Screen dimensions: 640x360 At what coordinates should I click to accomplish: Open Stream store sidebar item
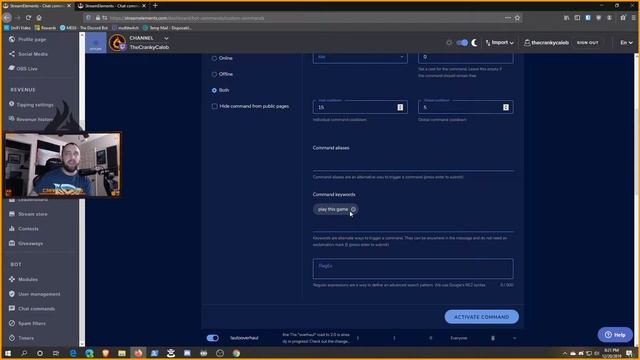[x=28, y=214]
